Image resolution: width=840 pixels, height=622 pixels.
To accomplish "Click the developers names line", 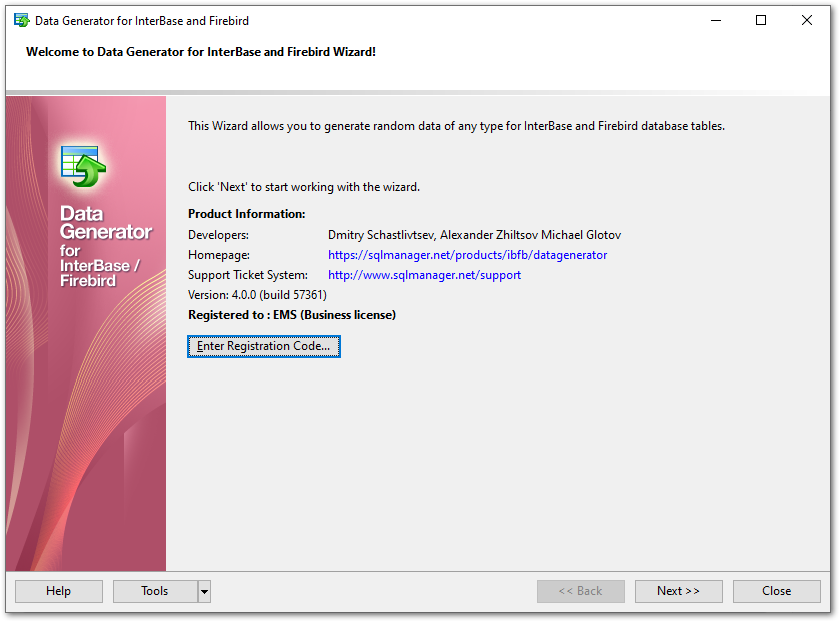I will point(474,235).
